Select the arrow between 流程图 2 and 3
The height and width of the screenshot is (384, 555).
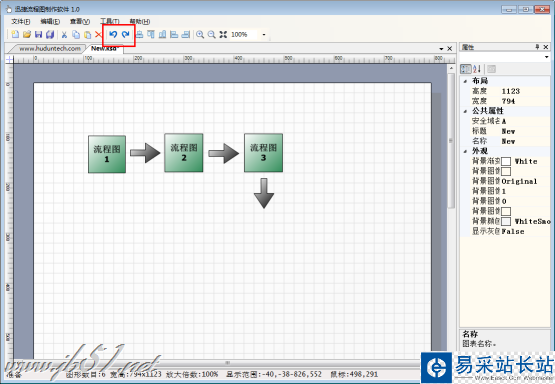[x=224, y=153]
